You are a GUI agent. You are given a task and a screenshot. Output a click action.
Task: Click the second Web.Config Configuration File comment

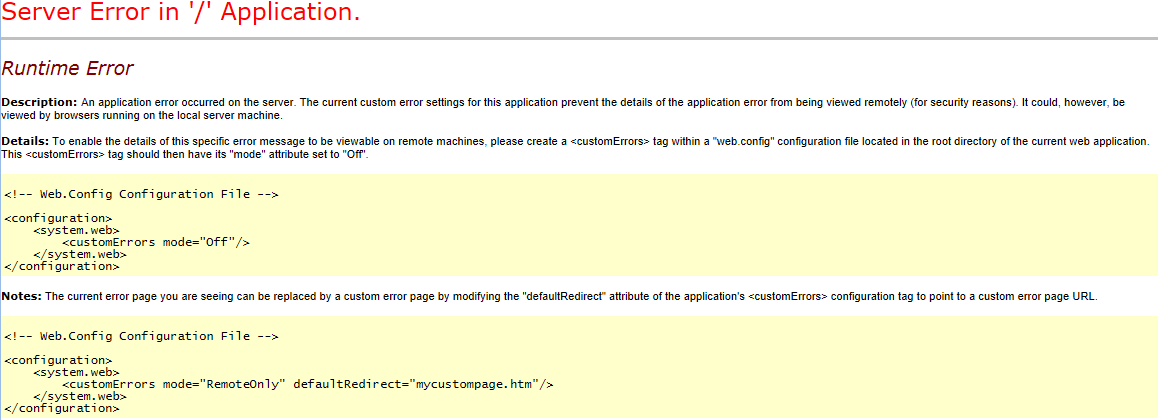(x=141, y=336)
